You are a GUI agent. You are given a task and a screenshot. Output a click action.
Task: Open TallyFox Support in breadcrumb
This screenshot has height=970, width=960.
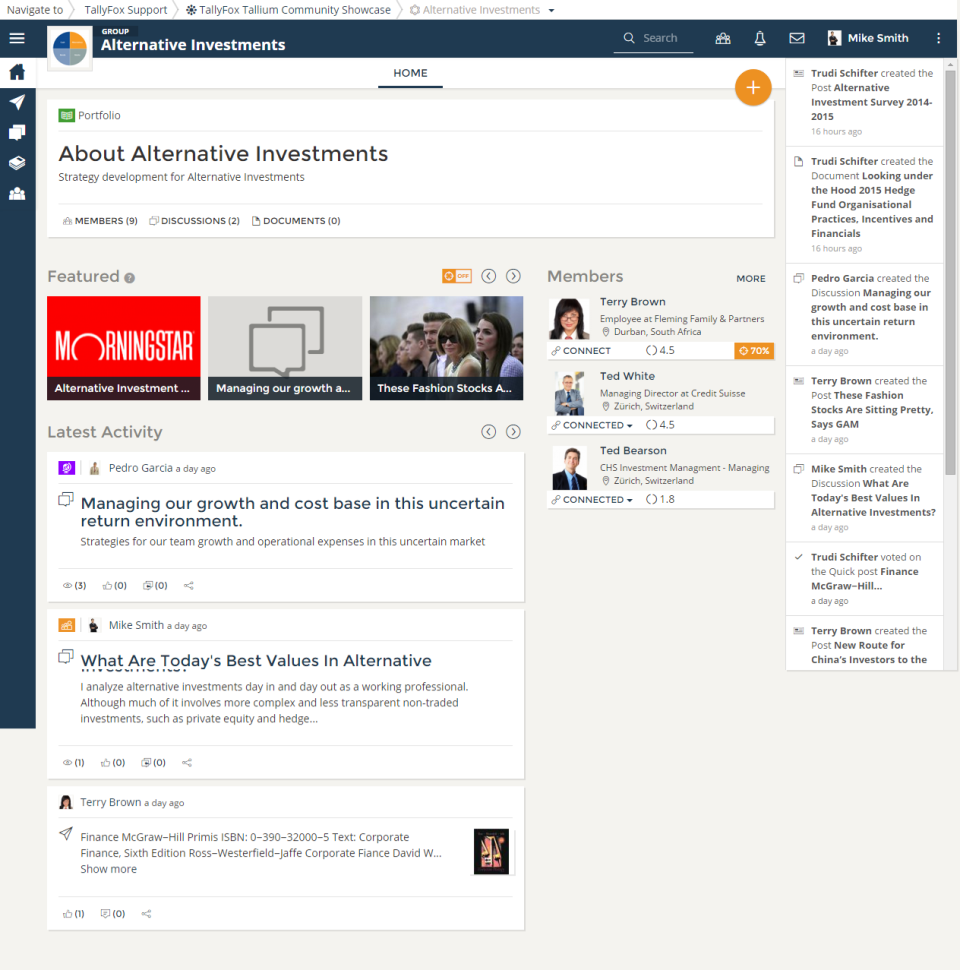tap(125, 10)
